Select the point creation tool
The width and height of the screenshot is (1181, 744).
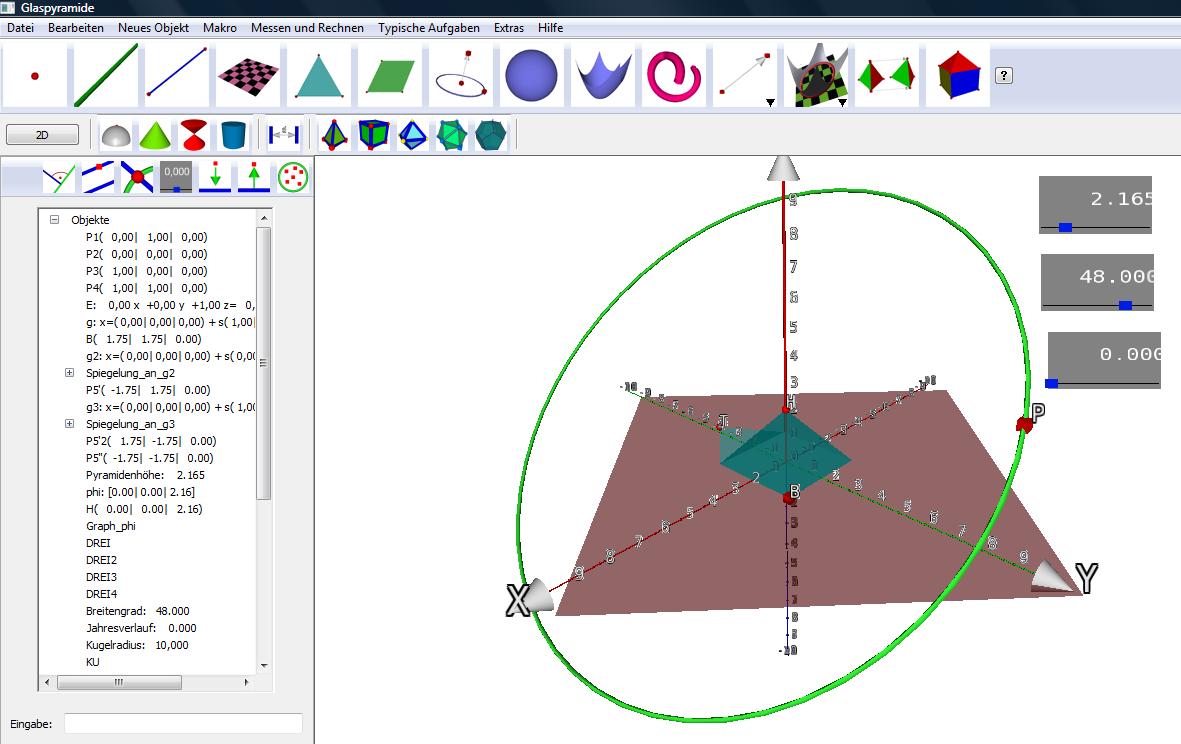point(35,76)
